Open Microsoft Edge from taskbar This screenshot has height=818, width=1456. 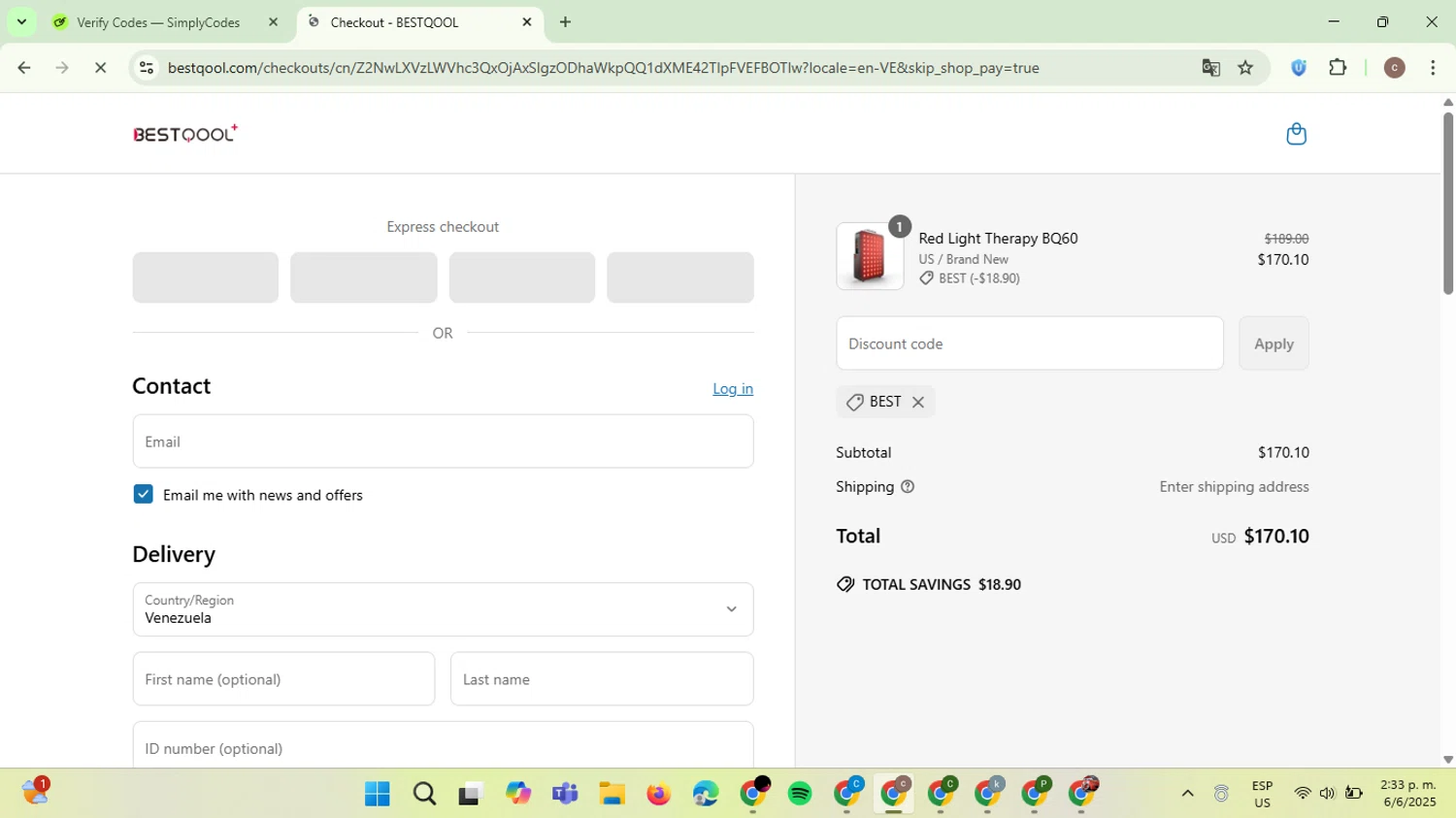(706, 794)
